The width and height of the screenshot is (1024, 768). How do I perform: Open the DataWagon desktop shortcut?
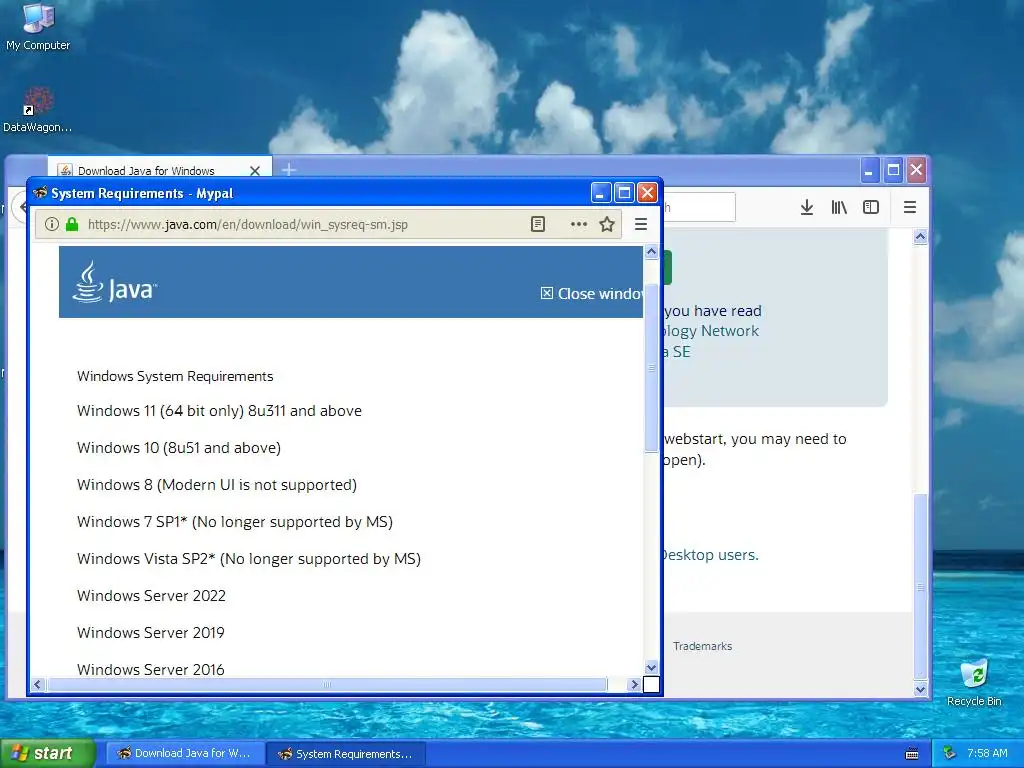[38, 110]
